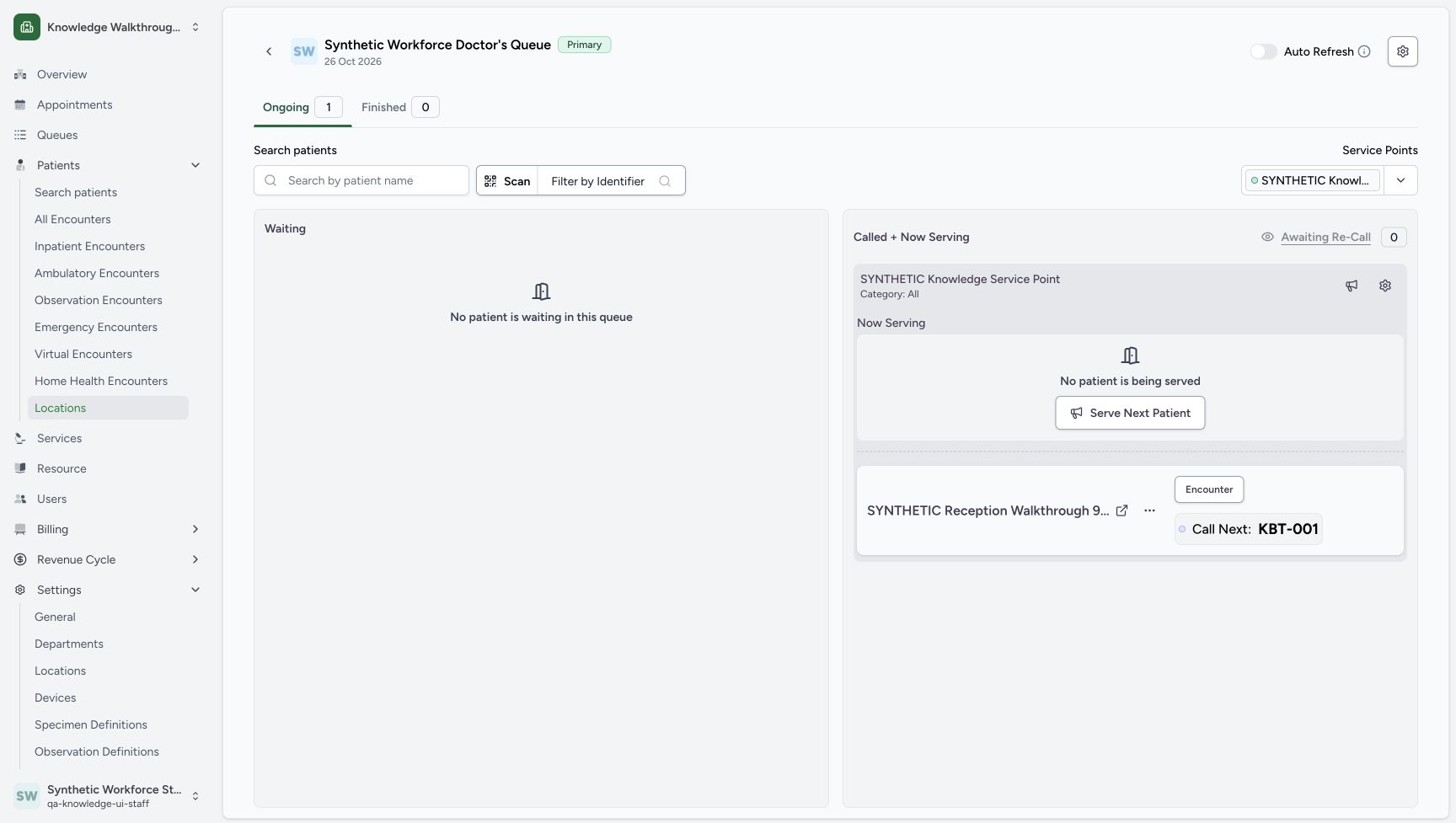Click the announce megaphone icon on service point

click(1352, 286)
